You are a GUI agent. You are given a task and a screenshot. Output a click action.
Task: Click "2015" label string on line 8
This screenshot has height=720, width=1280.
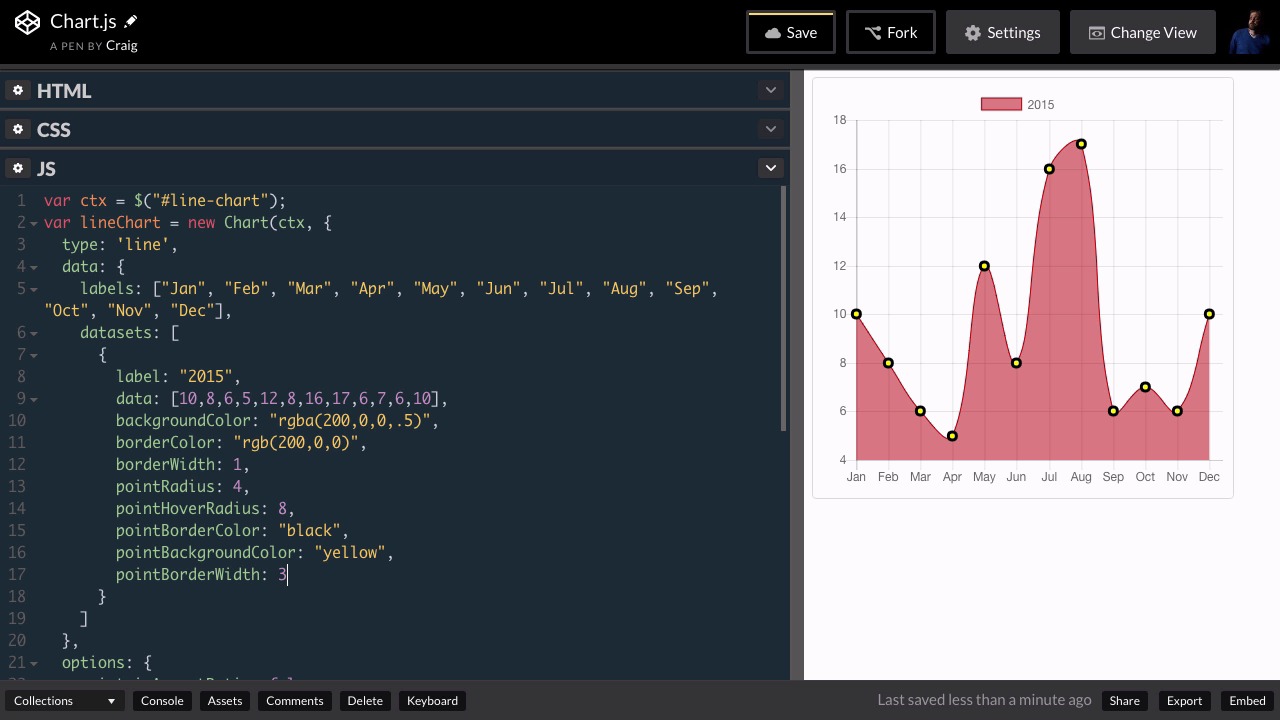(206, 377)
